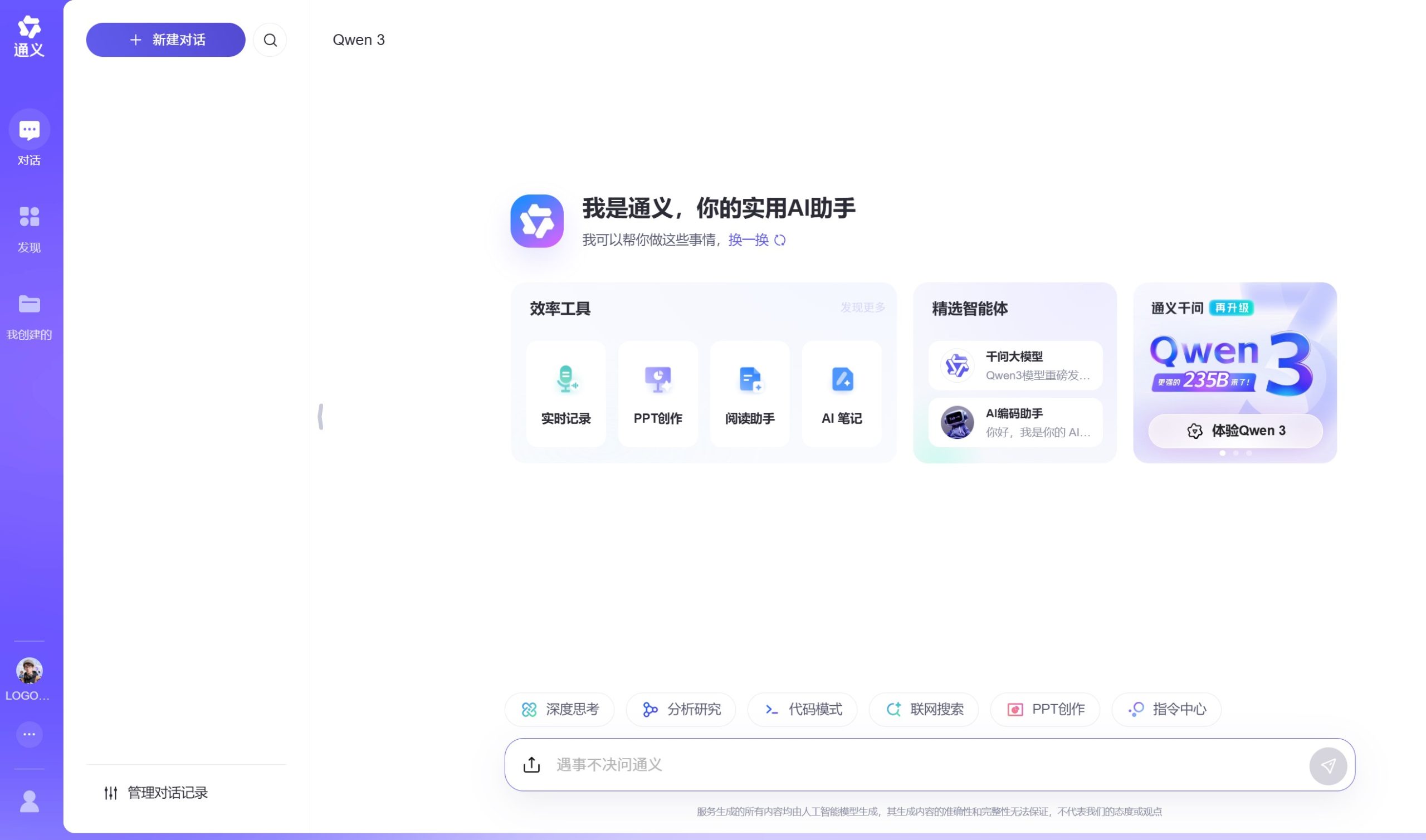This screenshot has height=840, width=1426.
Task: Click the user avatar in the sidebar
Action: point(30,671)
